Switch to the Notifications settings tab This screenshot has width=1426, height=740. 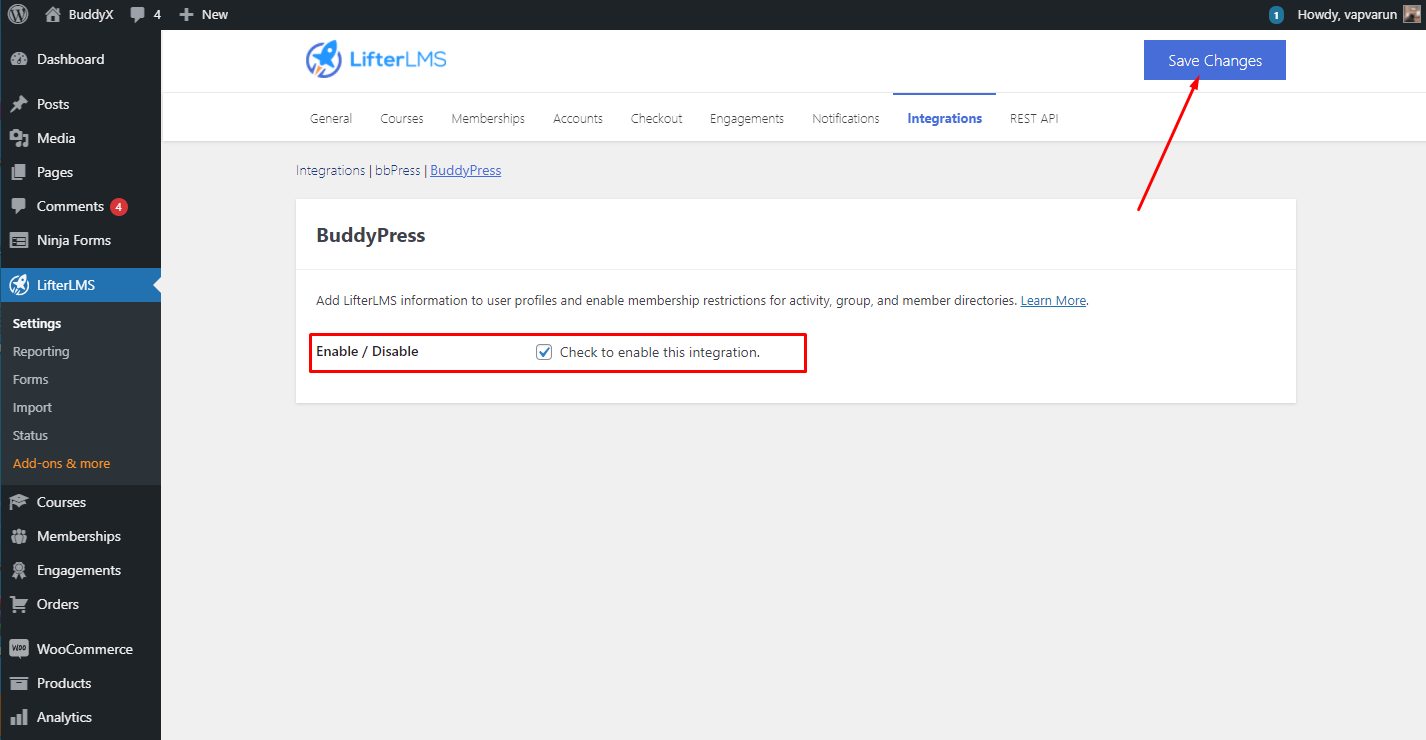point(845,118)
